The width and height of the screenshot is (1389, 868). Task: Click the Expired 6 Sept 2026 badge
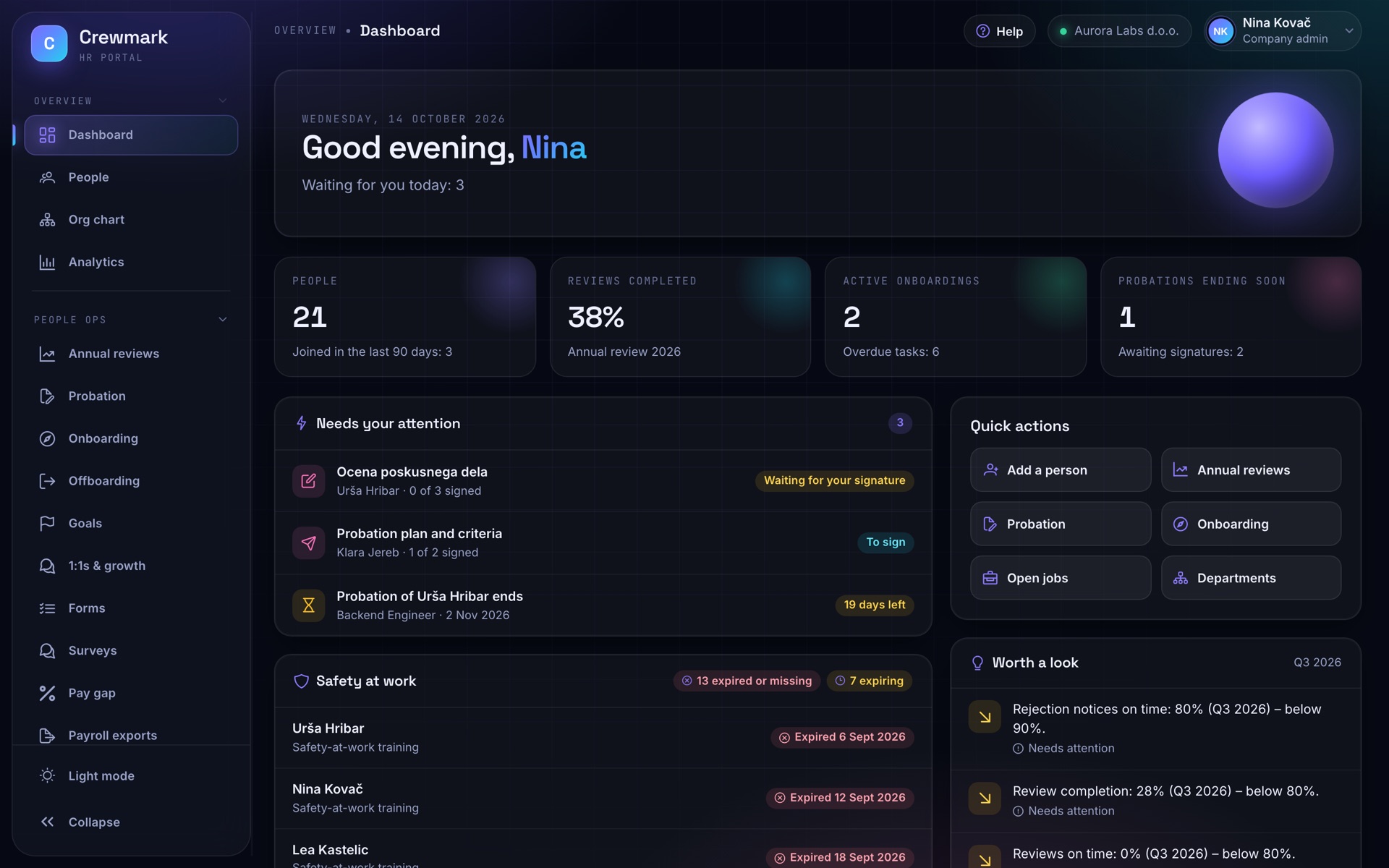pos(842,737)
